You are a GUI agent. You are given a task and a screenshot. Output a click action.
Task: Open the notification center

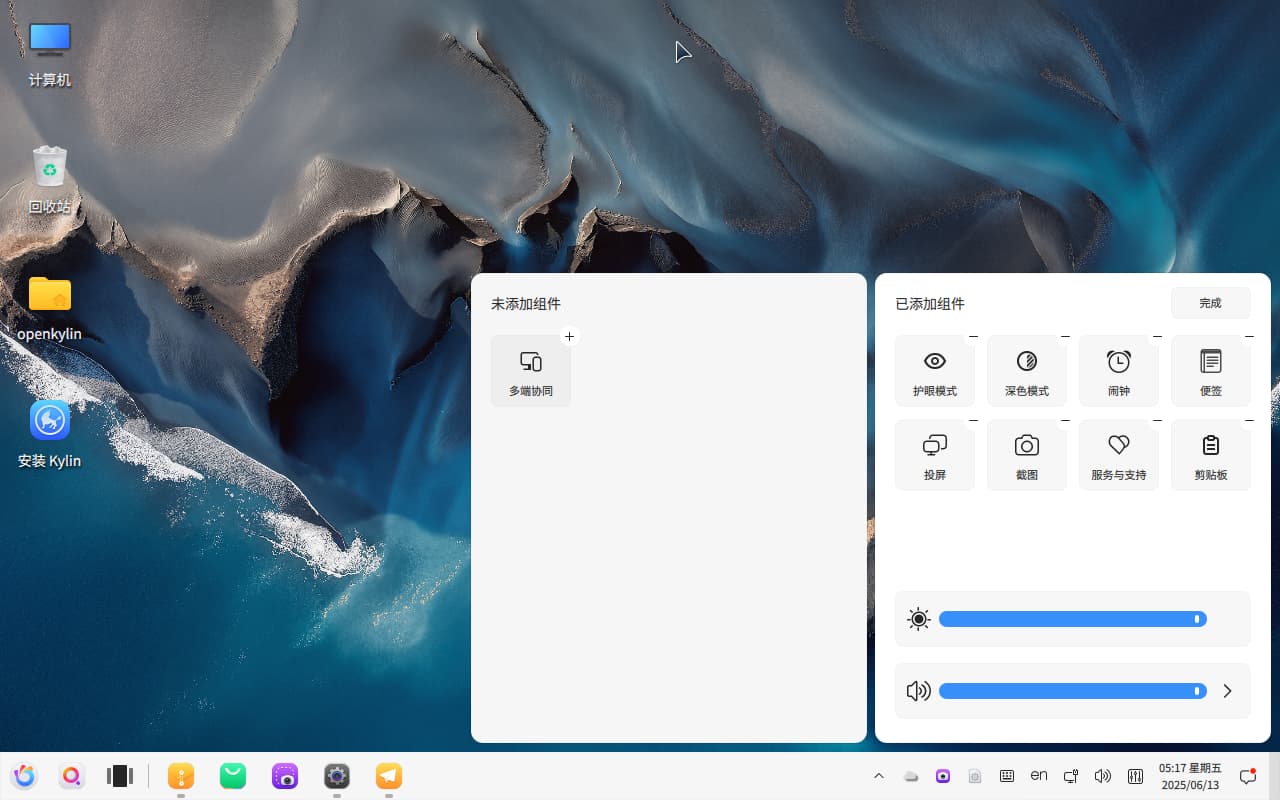(1247, 775)
